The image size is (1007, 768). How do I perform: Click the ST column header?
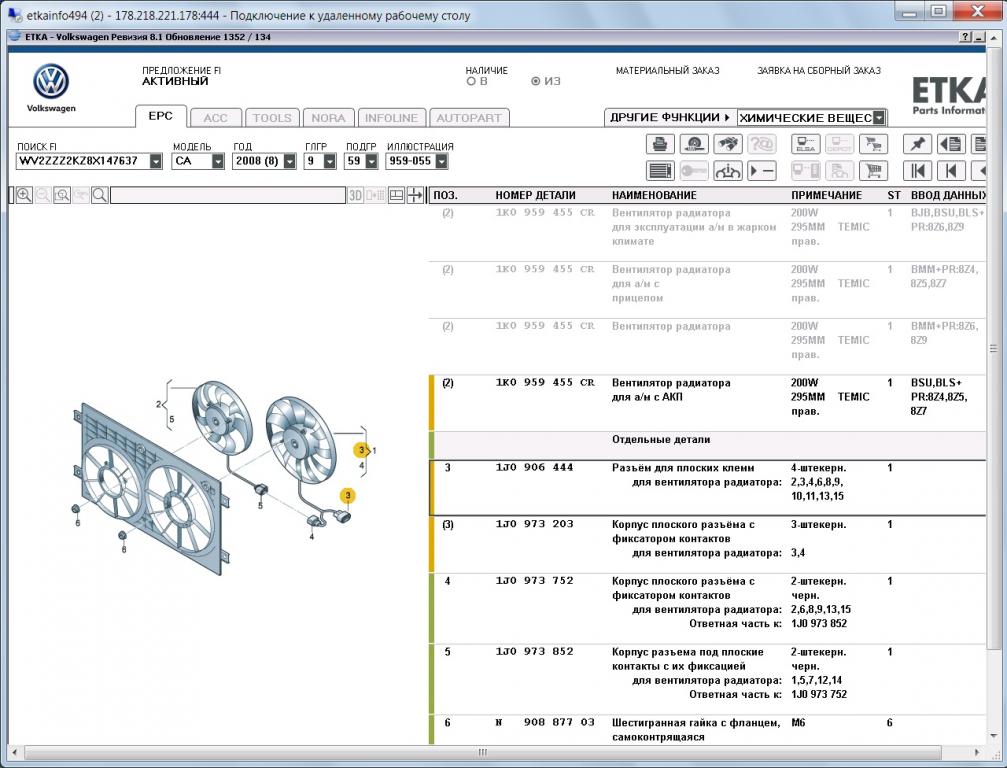pyautogui.click(x=893, y=195)
